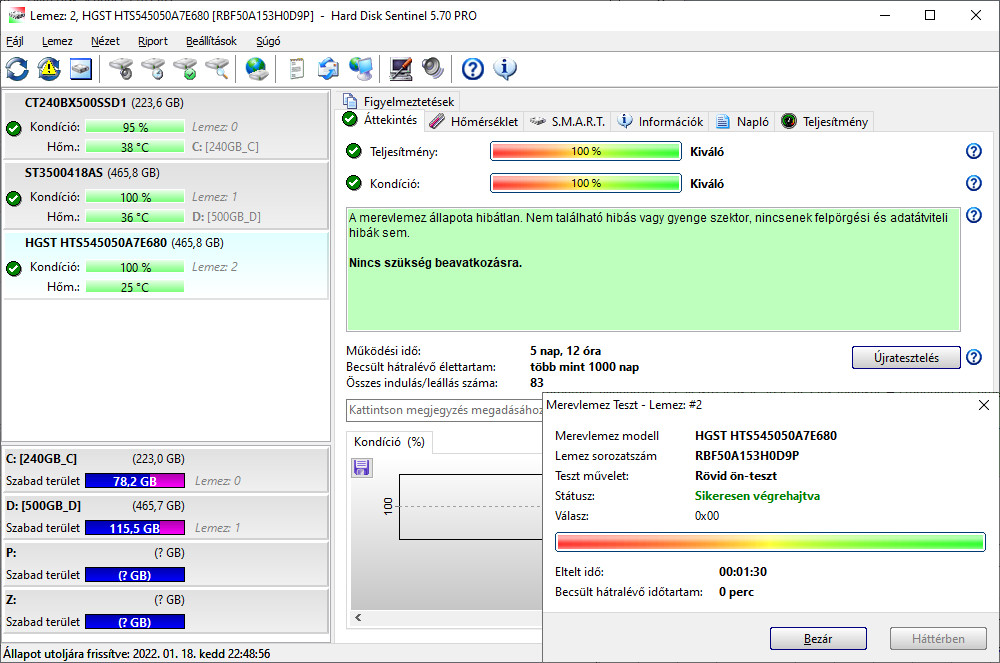Switch to the Információk tab
This screenshot has height=663, width=1000.
click(x=661, y=122)
